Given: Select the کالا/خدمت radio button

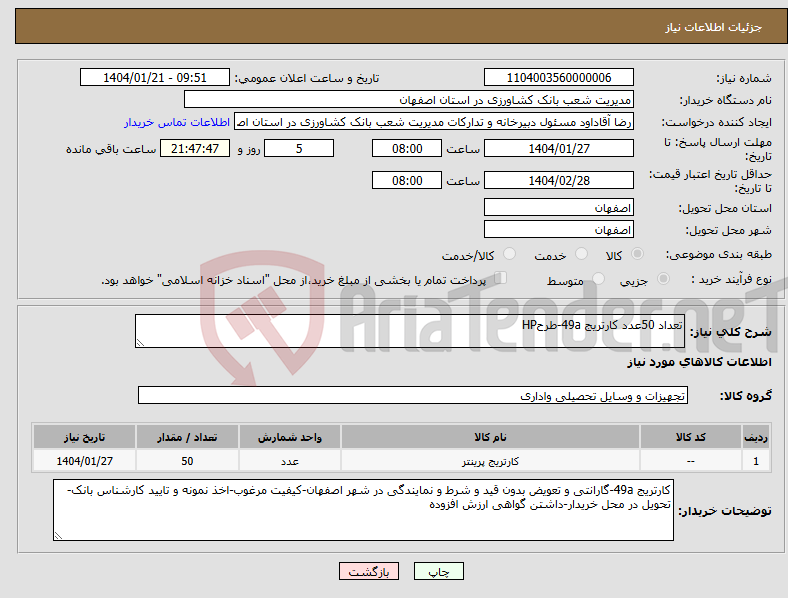Looking at the screenshot, I should [x=509, y=254].
